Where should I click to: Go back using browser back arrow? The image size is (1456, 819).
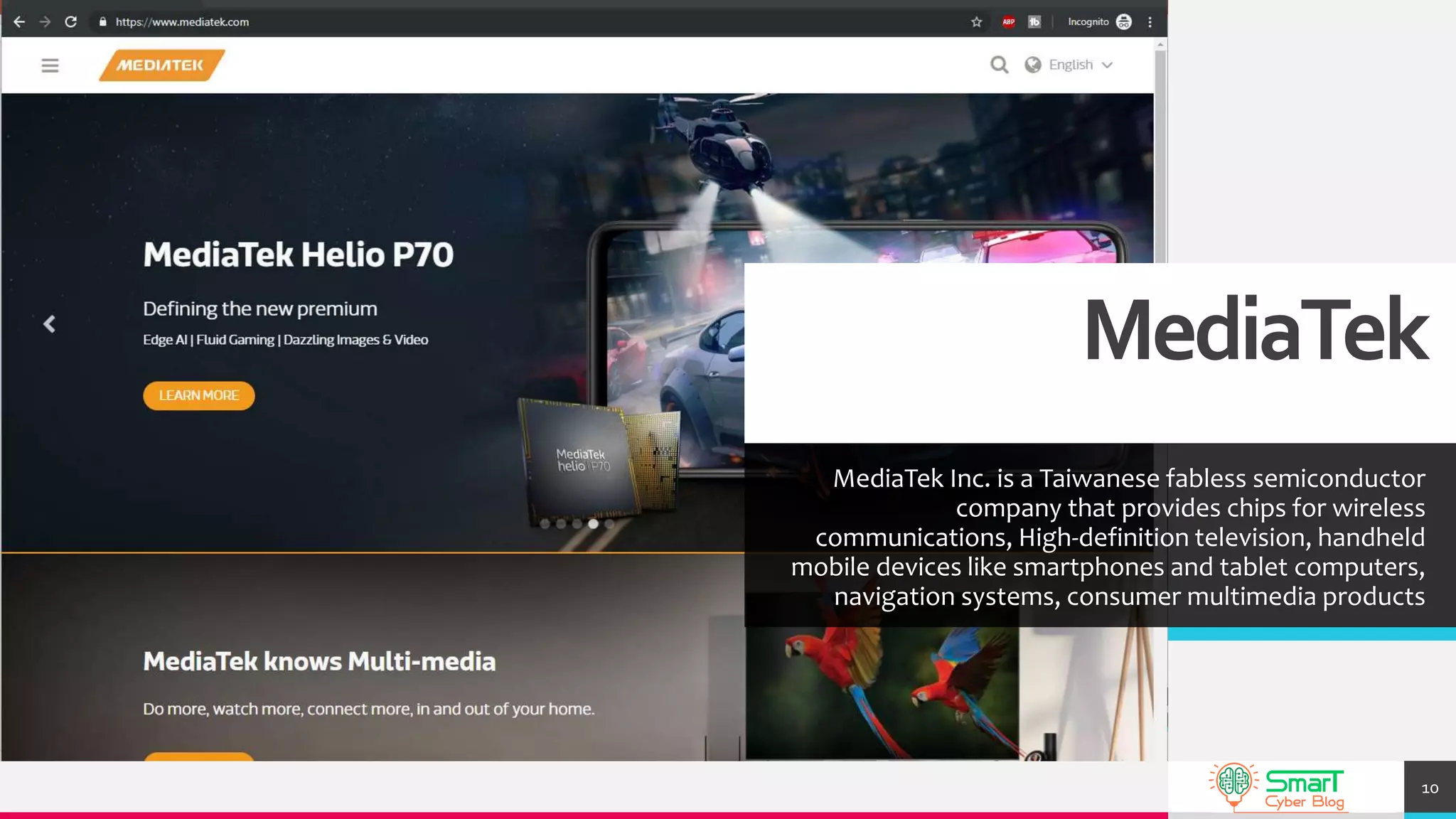(19, 22)
